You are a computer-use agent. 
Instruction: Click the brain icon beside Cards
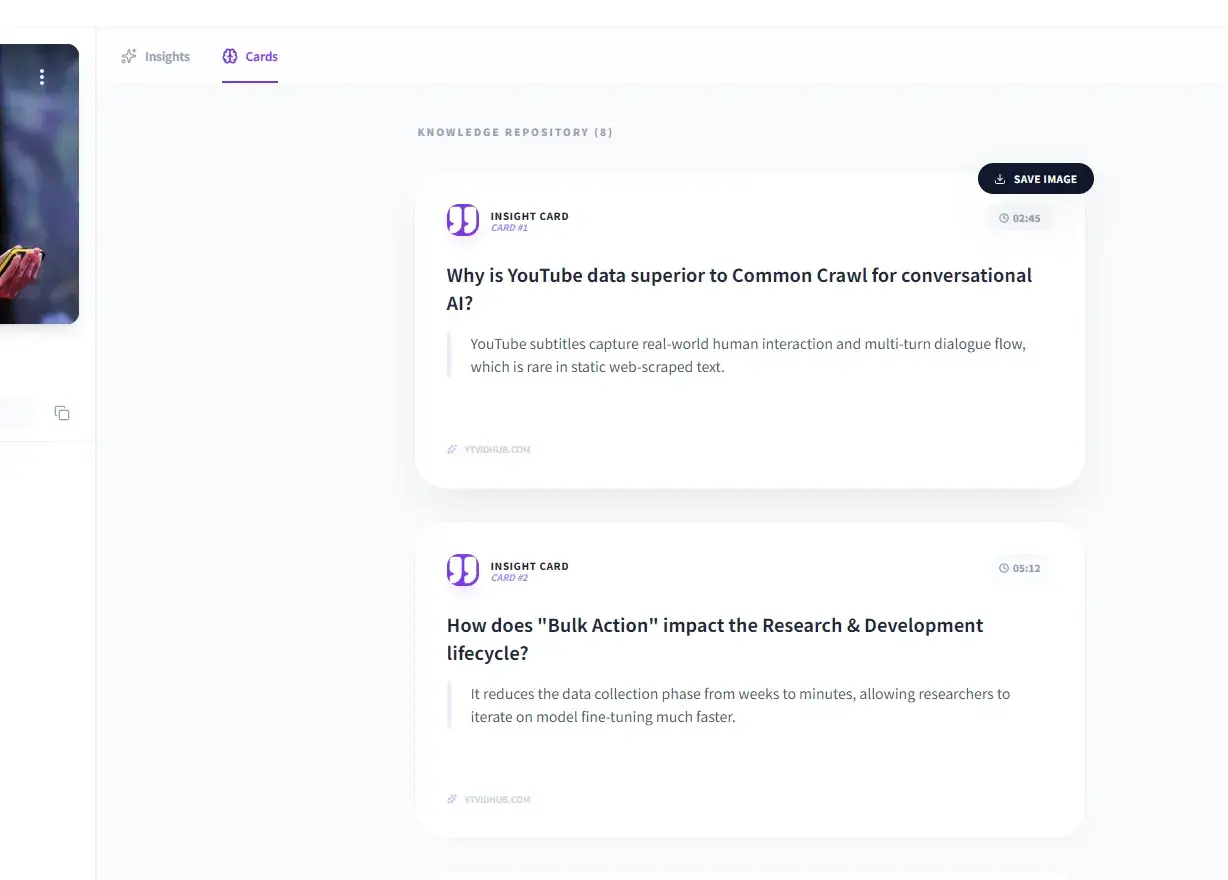click(x=230, y=57)
